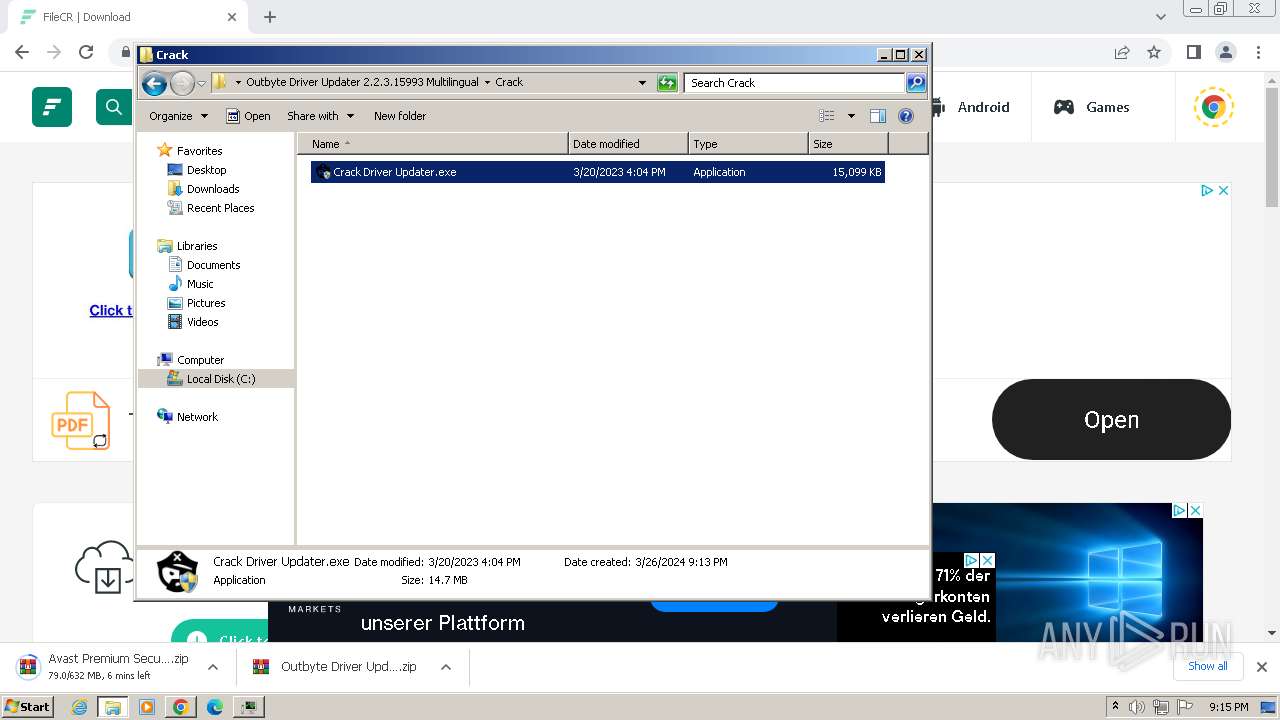Open Chrome three-dot menu

[1258, 52]
